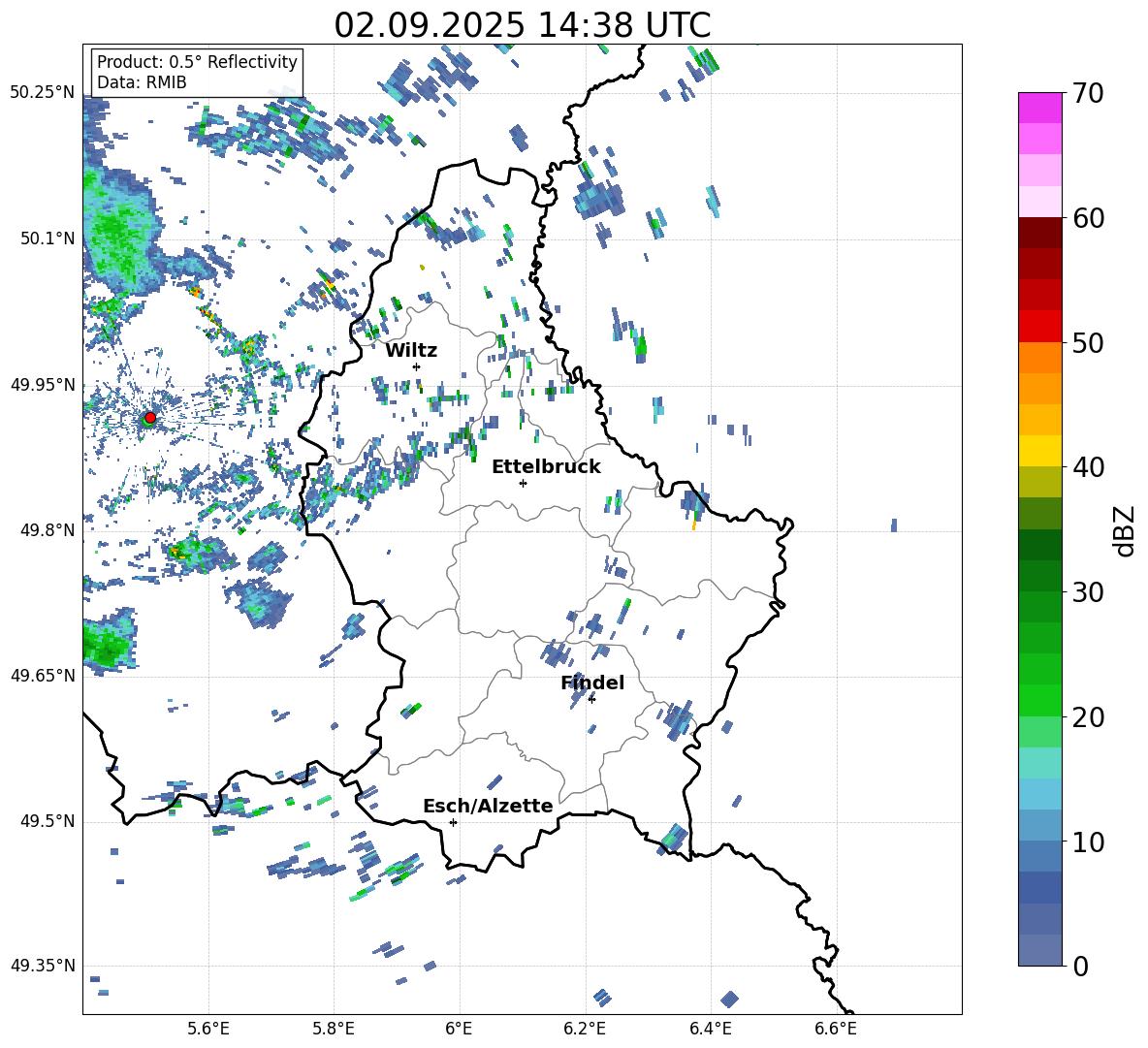1148x1048 pixels.
Task: Click the 40 colorbar tick label
Action: (x=1088, y=467)
